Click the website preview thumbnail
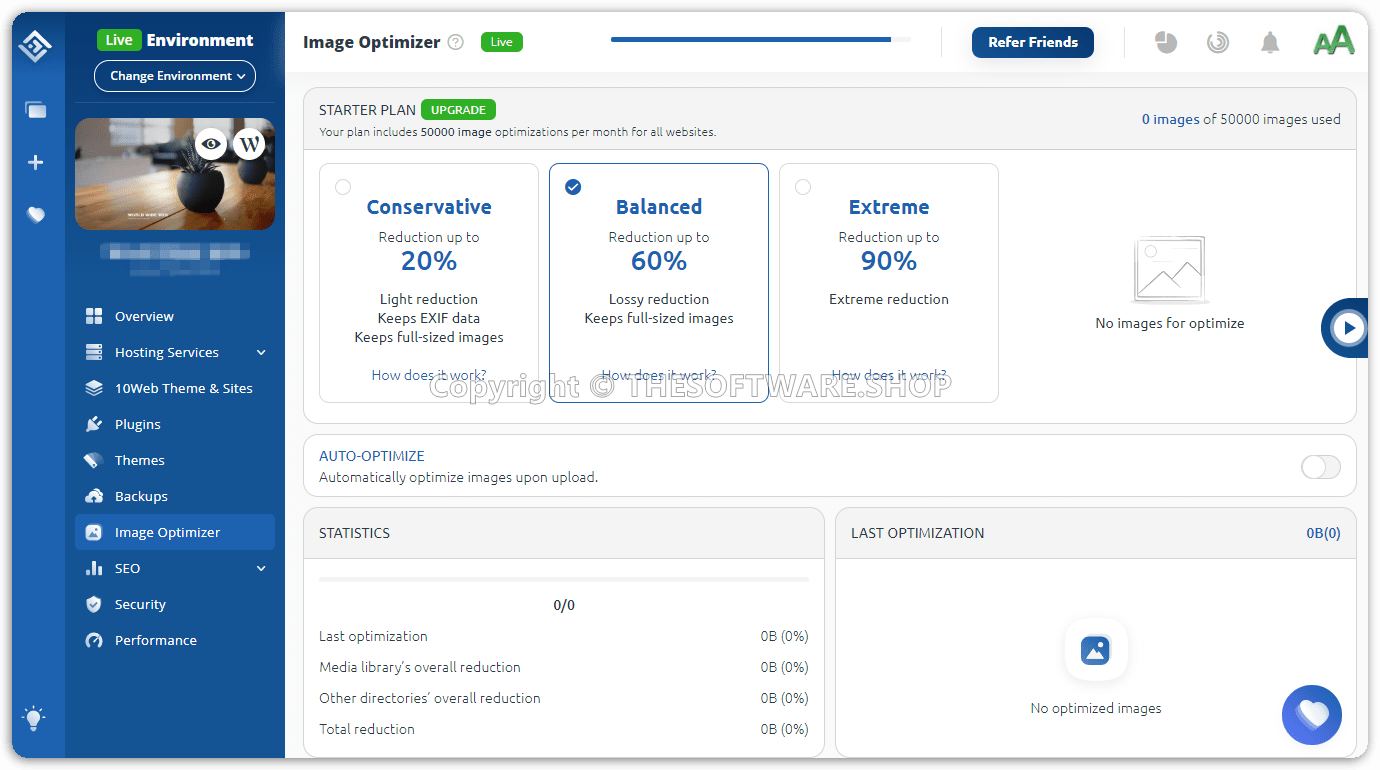Screen dimensions: 1380x770 [175, 174]
